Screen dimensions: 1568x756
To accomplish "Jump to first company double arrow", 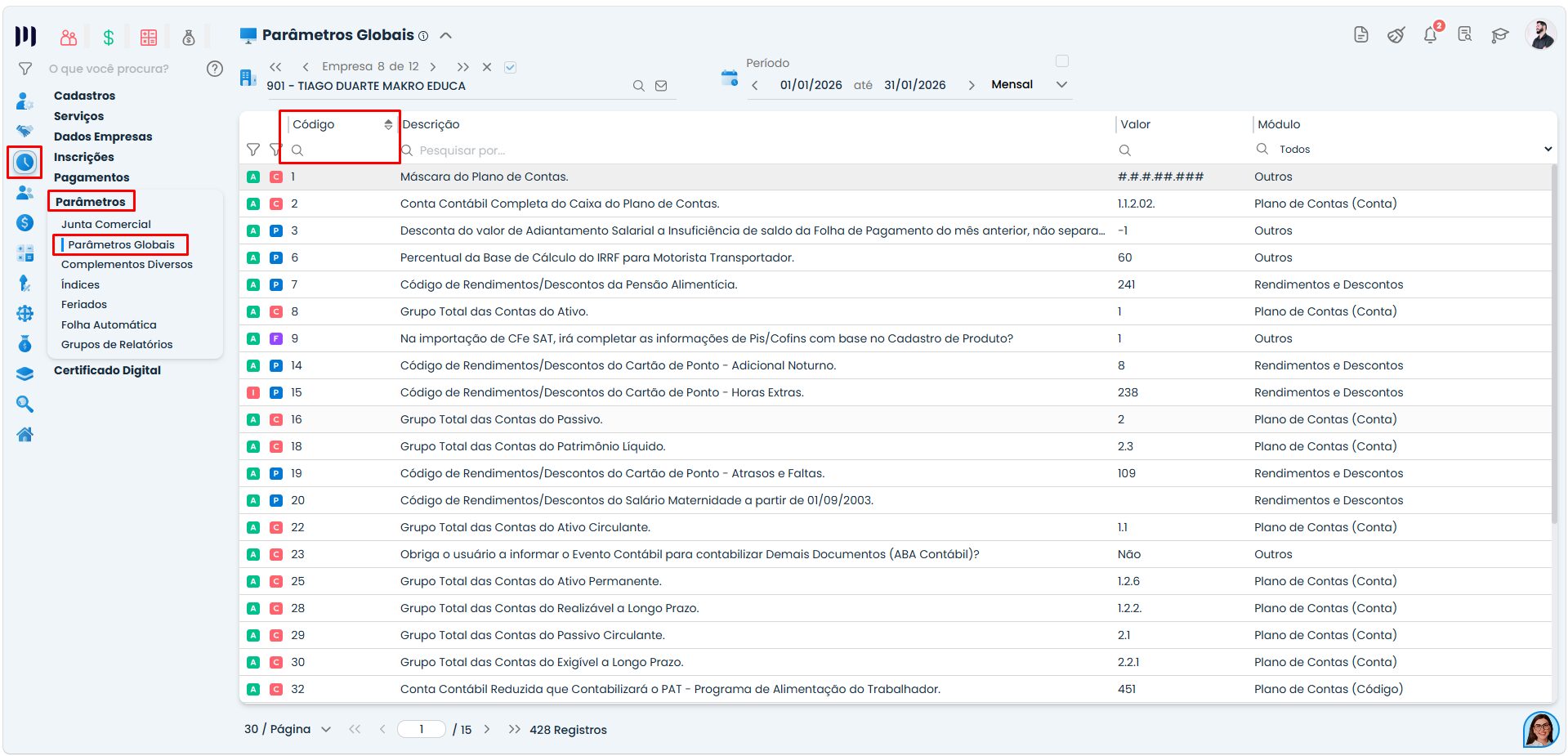I will pos(275,67).
